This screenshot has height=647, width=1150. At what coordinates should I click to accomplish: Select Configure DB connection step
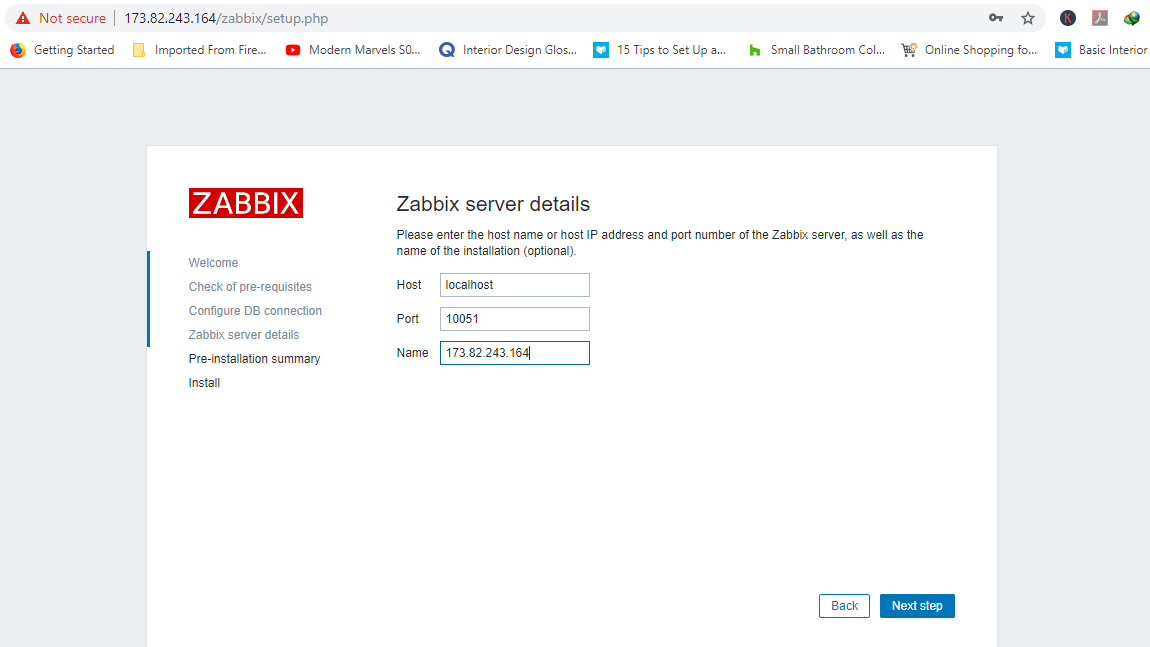click(x=255, y=311)
